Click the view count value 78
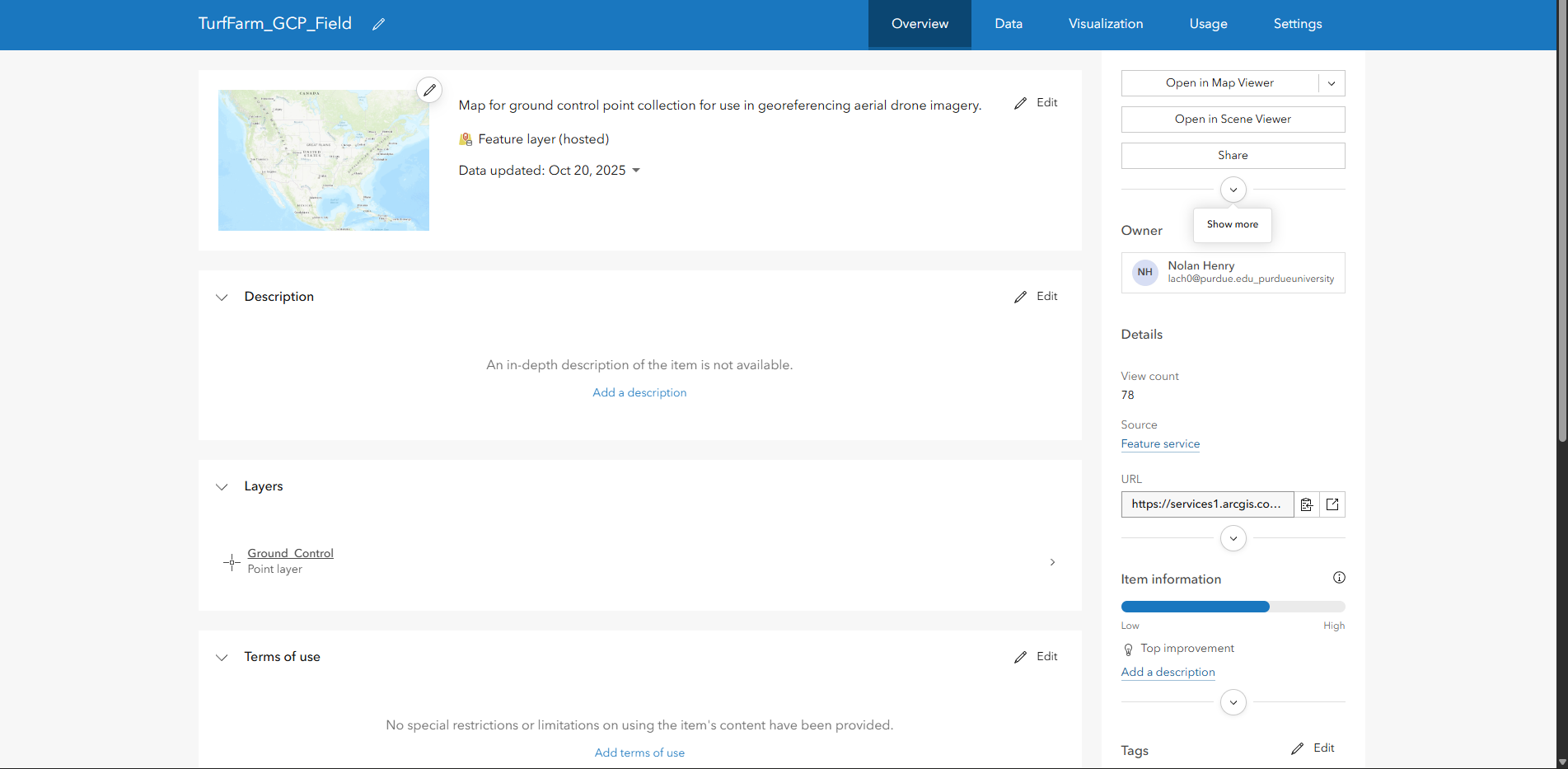This screenshot has width=1568, height=769. point(1127,396)
